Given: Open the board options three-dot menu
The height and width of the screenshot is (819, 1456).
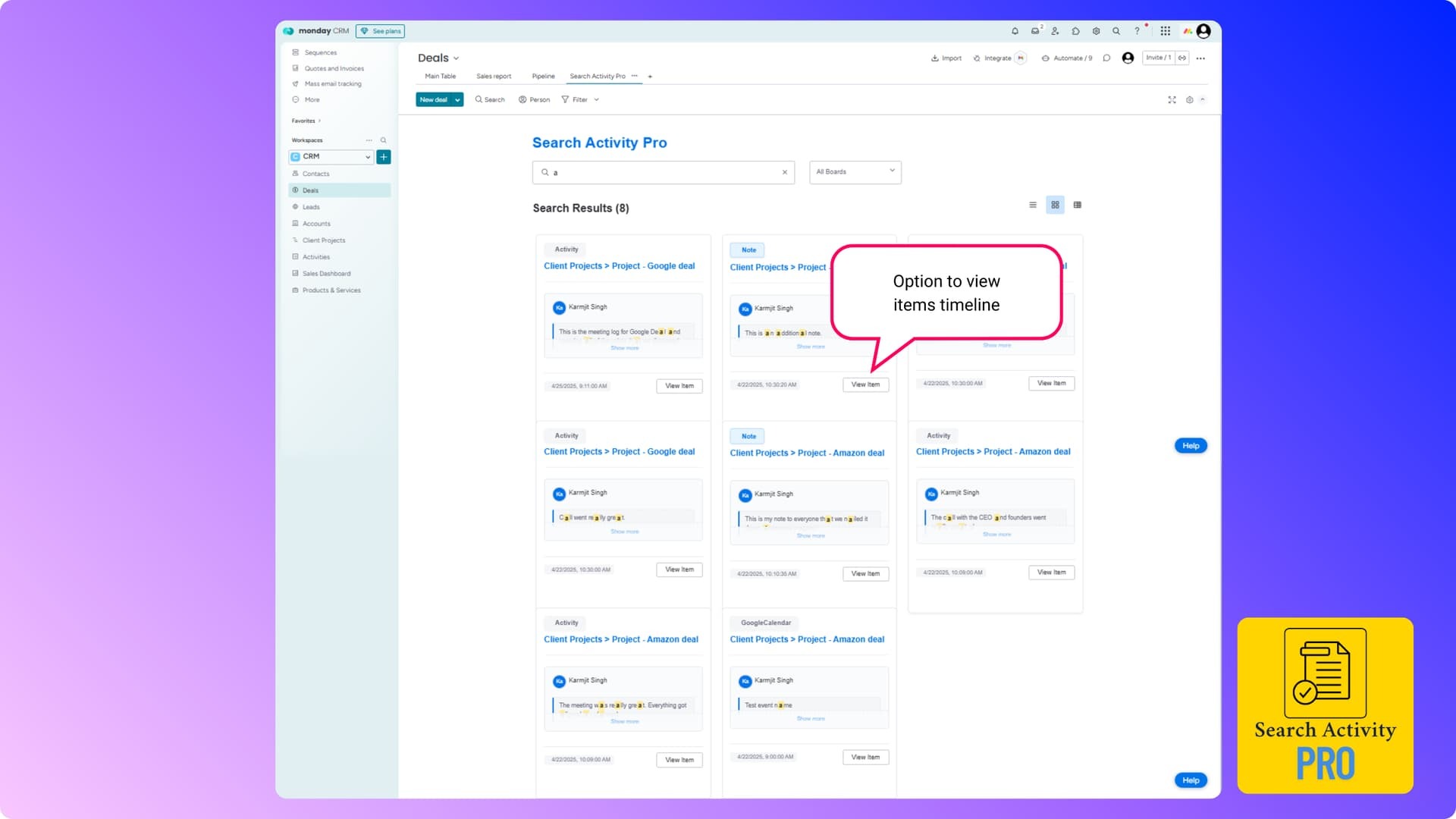Looking at the screenshot, I should click(x=1200, y=58).
